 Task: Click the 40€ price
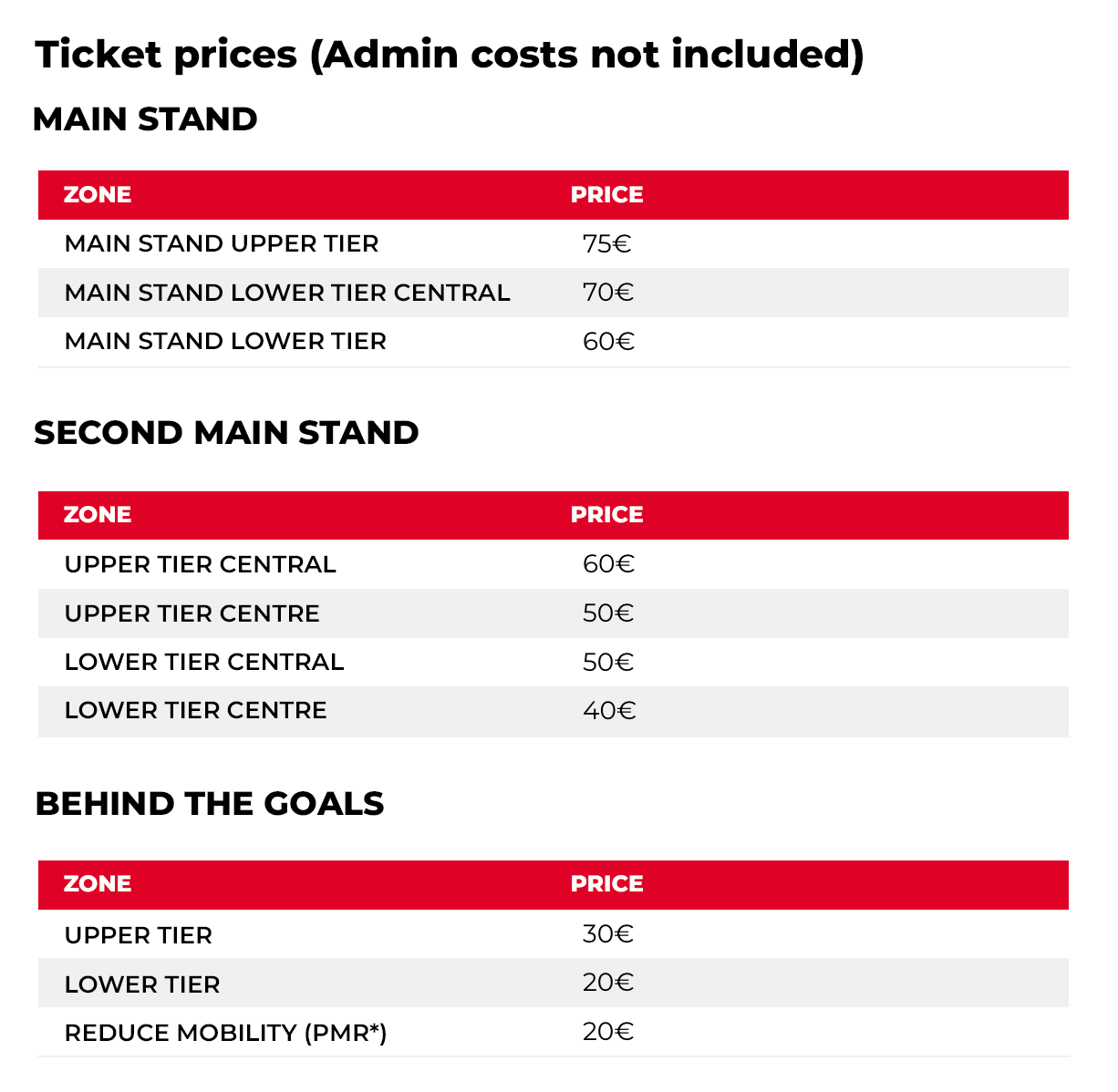pyautogui.click(x=609, y=710)
